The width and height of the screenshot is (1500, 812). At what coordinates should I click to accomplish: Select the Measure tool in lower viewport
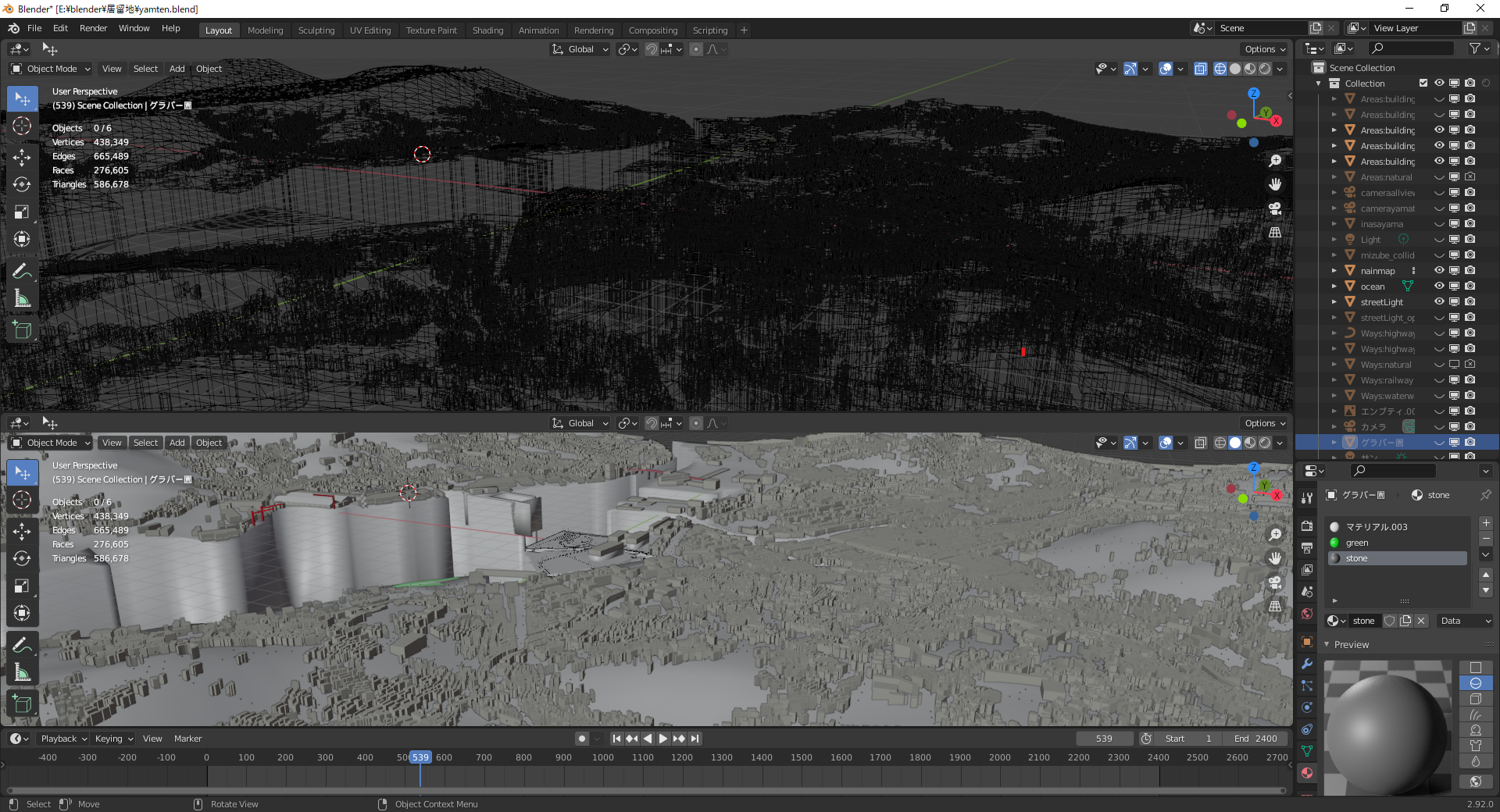pos(23,673)
